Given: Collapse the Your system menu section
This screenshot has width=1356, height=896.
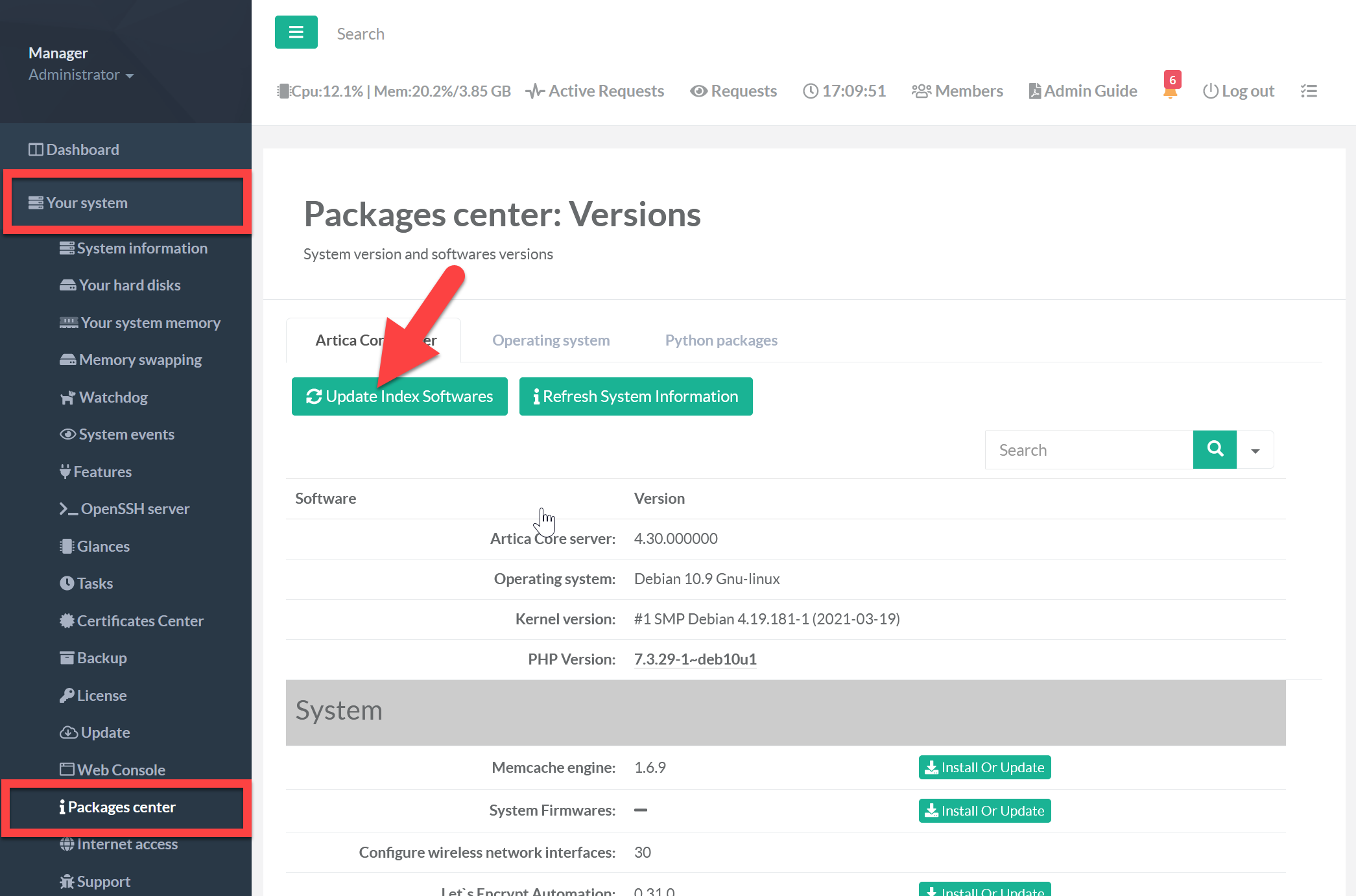Looking at the screenshot, I should (87, 203).
